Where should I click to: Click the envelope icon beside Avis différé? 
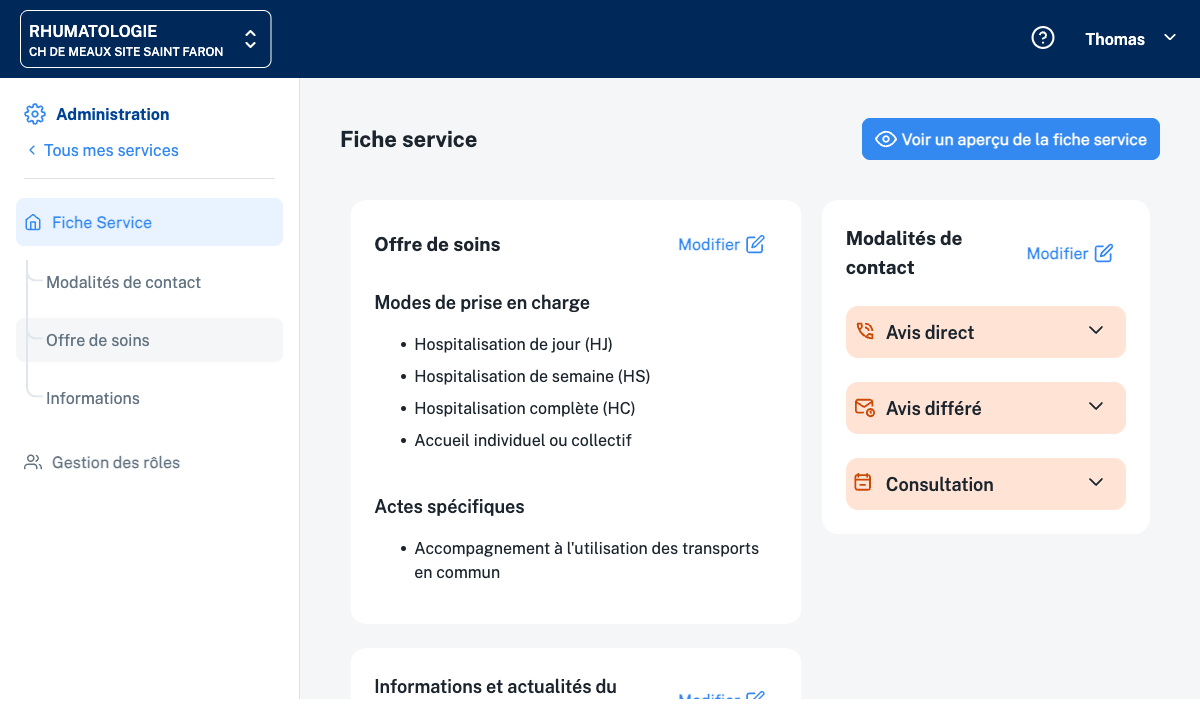864,408
